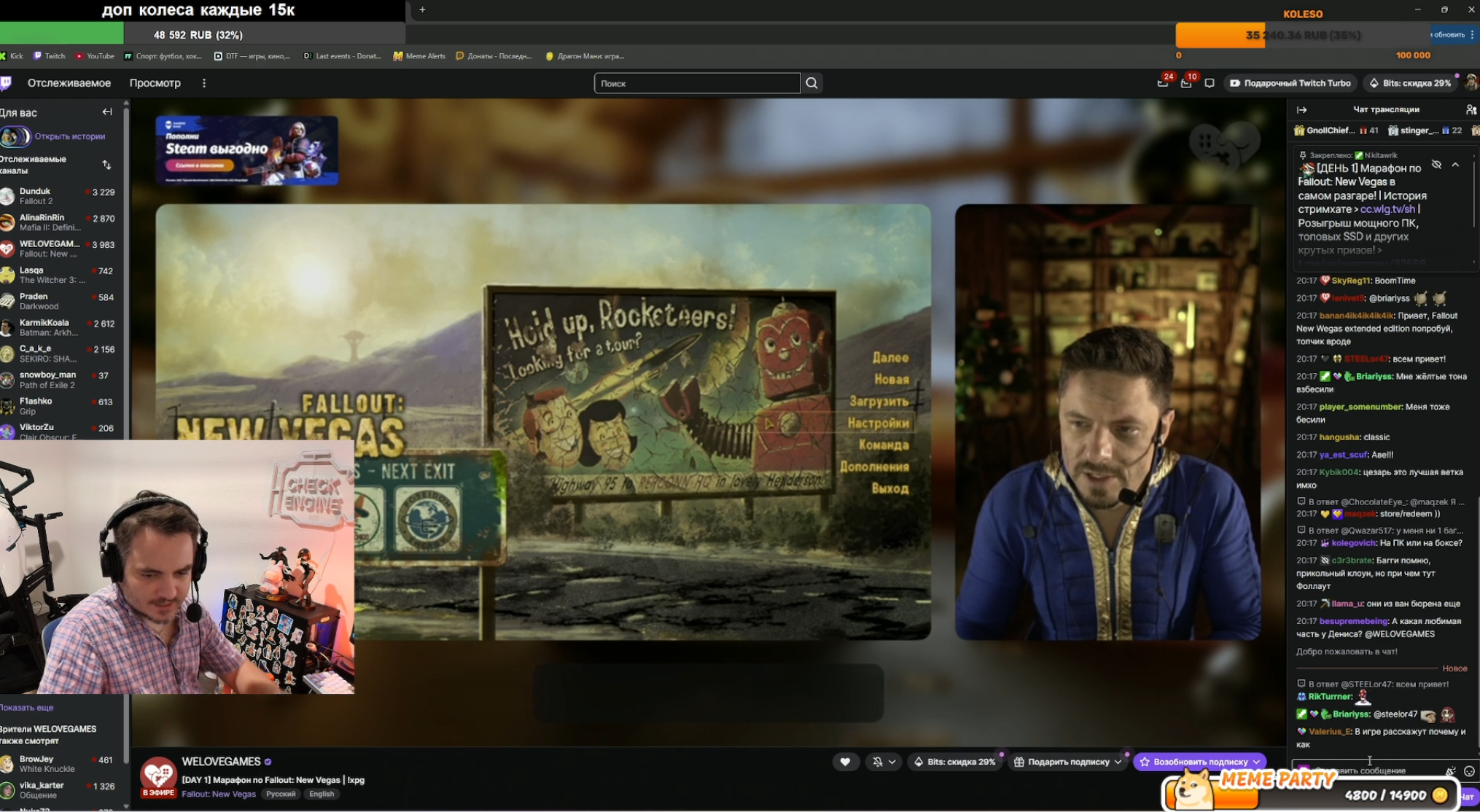Image resolution: width=1480 pixels, height=812 pixels.
Task: Click in the Twitch search field
Action: [x=696, y=83]
